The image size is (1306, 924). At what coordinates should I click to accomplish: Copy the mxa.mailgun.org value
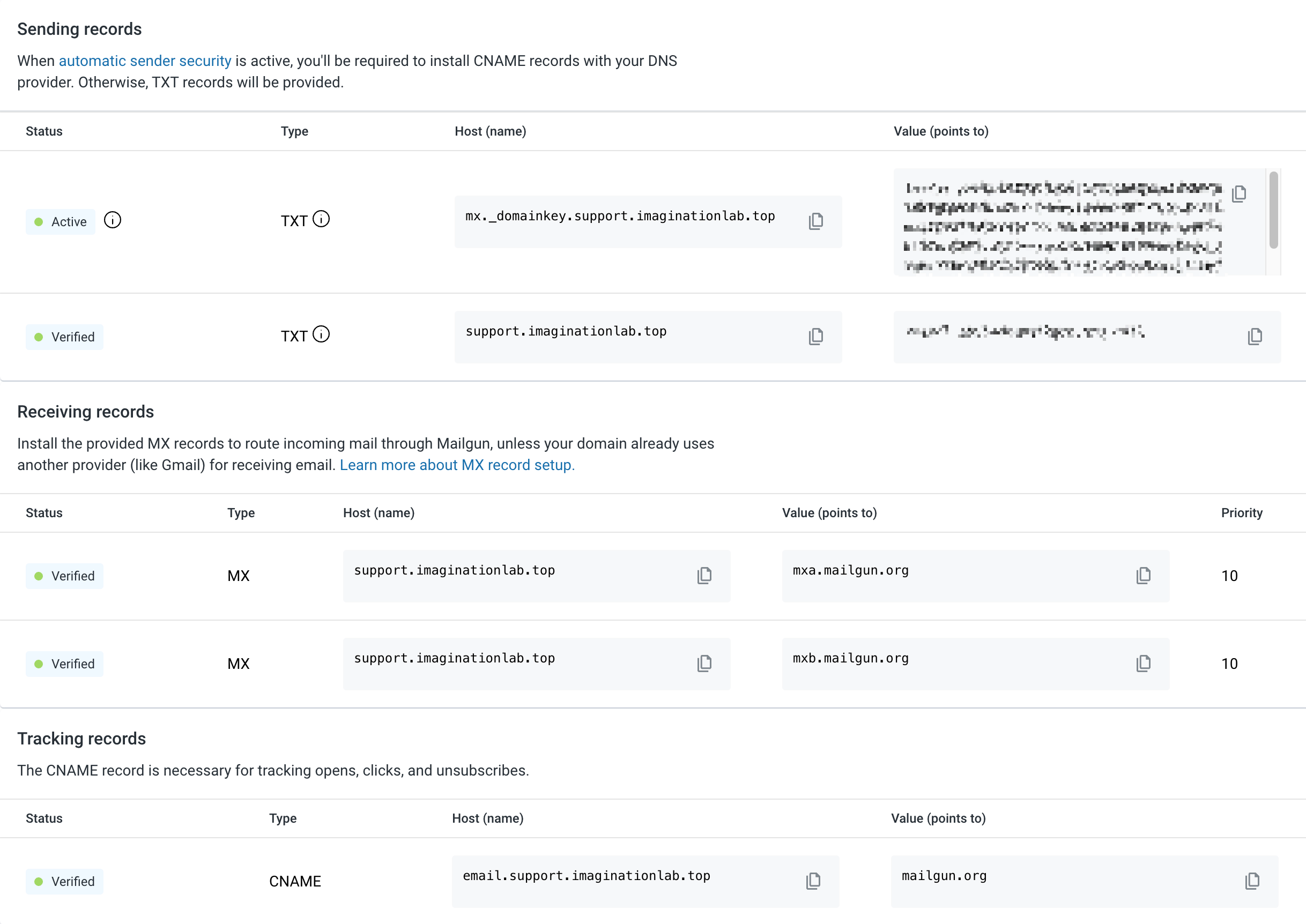point(1142,575)
